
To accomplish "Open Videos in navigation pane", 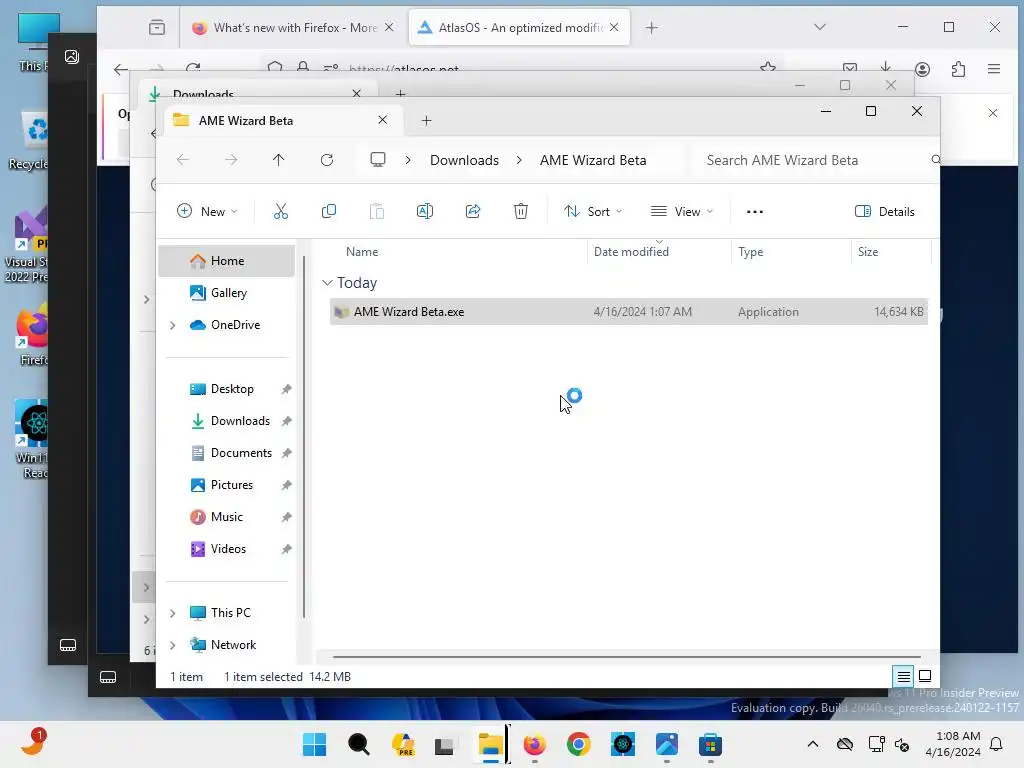I will click(227, 549).
